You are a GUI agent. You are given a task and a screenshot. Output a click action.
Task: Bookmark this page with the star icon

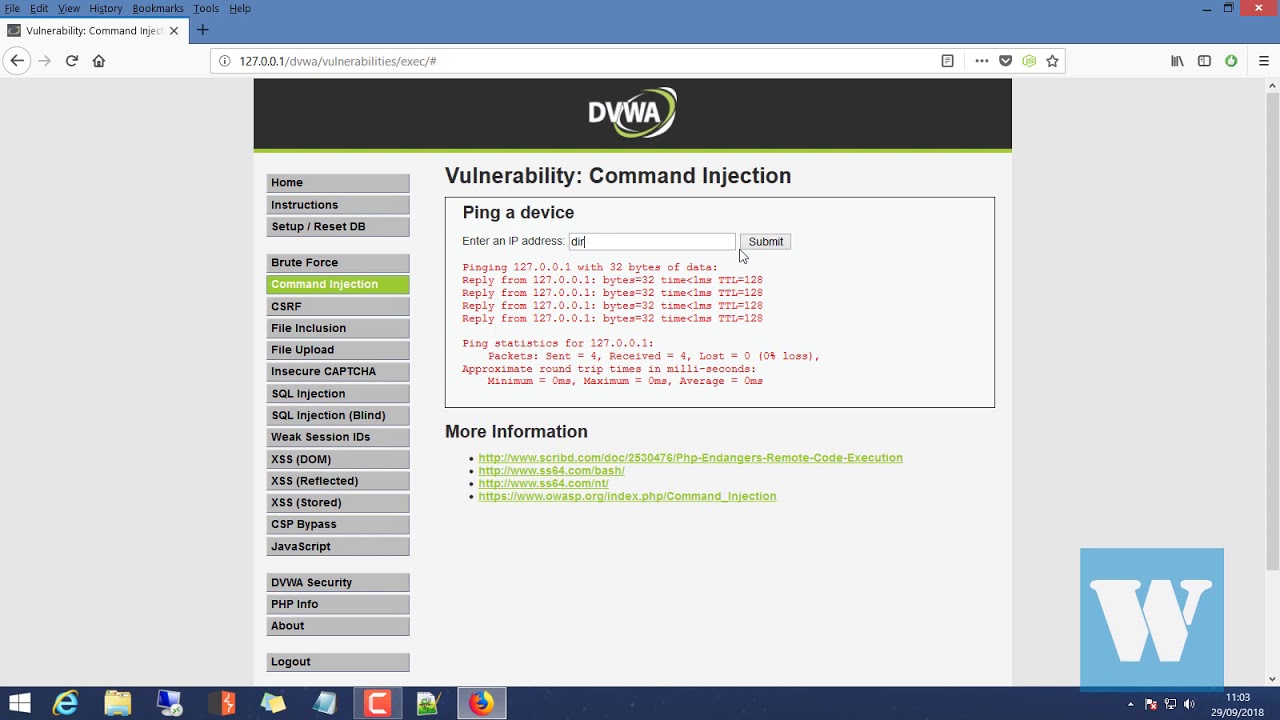coord(1052,61)
